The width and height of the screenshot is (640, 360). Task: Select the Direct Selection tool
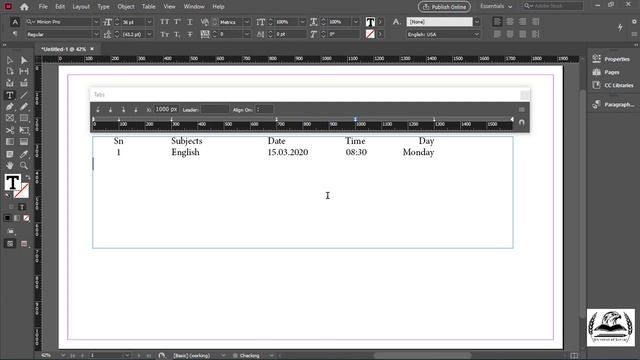24,60
